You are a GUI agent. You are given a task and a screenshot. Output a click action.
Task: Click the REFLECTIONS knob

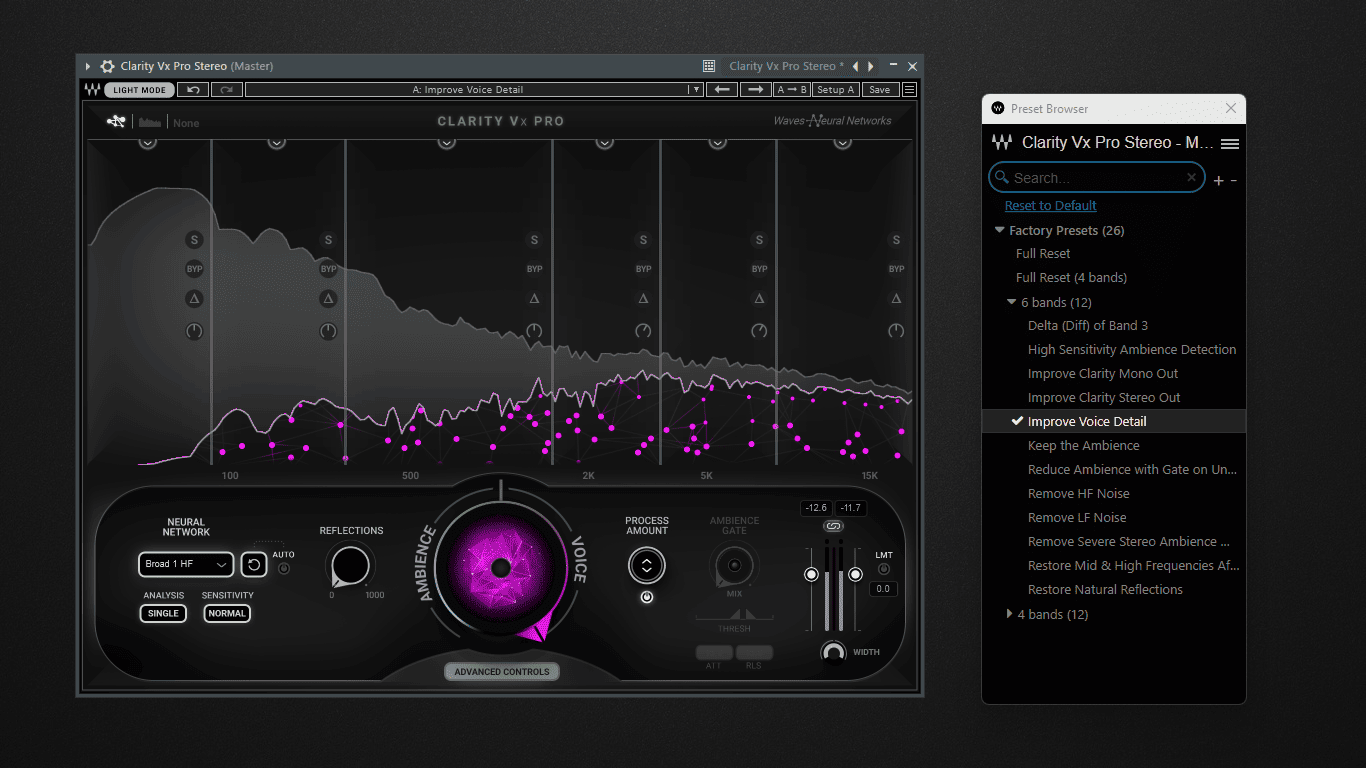point(350,565)
